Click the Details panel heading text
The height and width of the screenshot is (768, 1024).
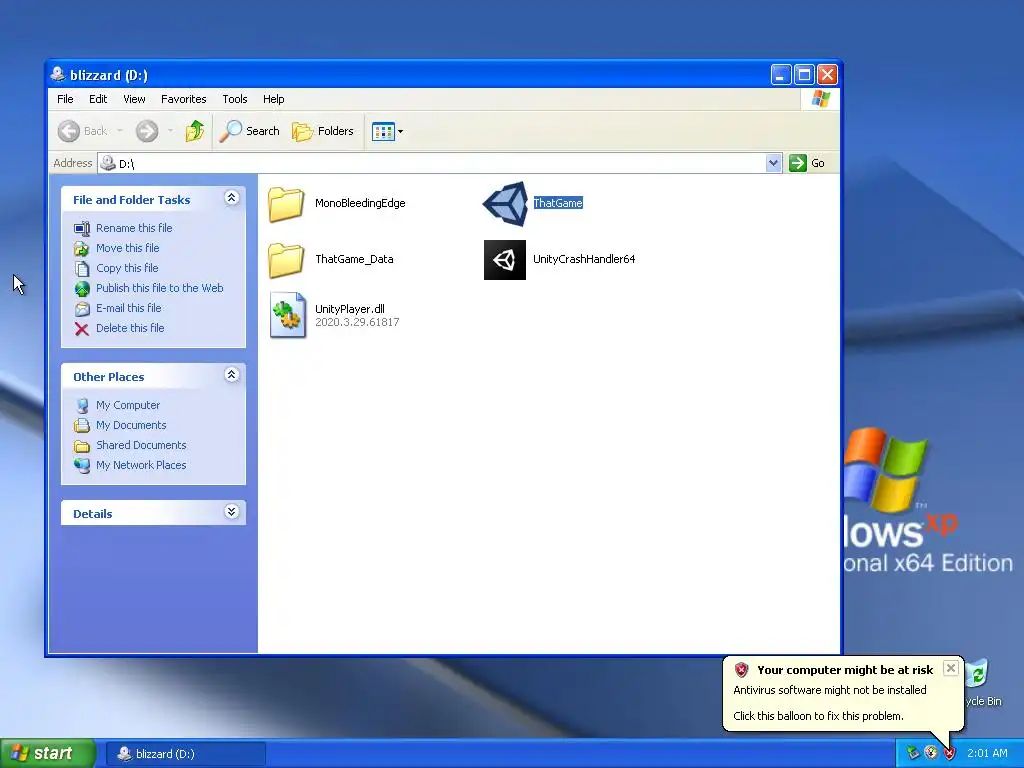pos(93,514)
